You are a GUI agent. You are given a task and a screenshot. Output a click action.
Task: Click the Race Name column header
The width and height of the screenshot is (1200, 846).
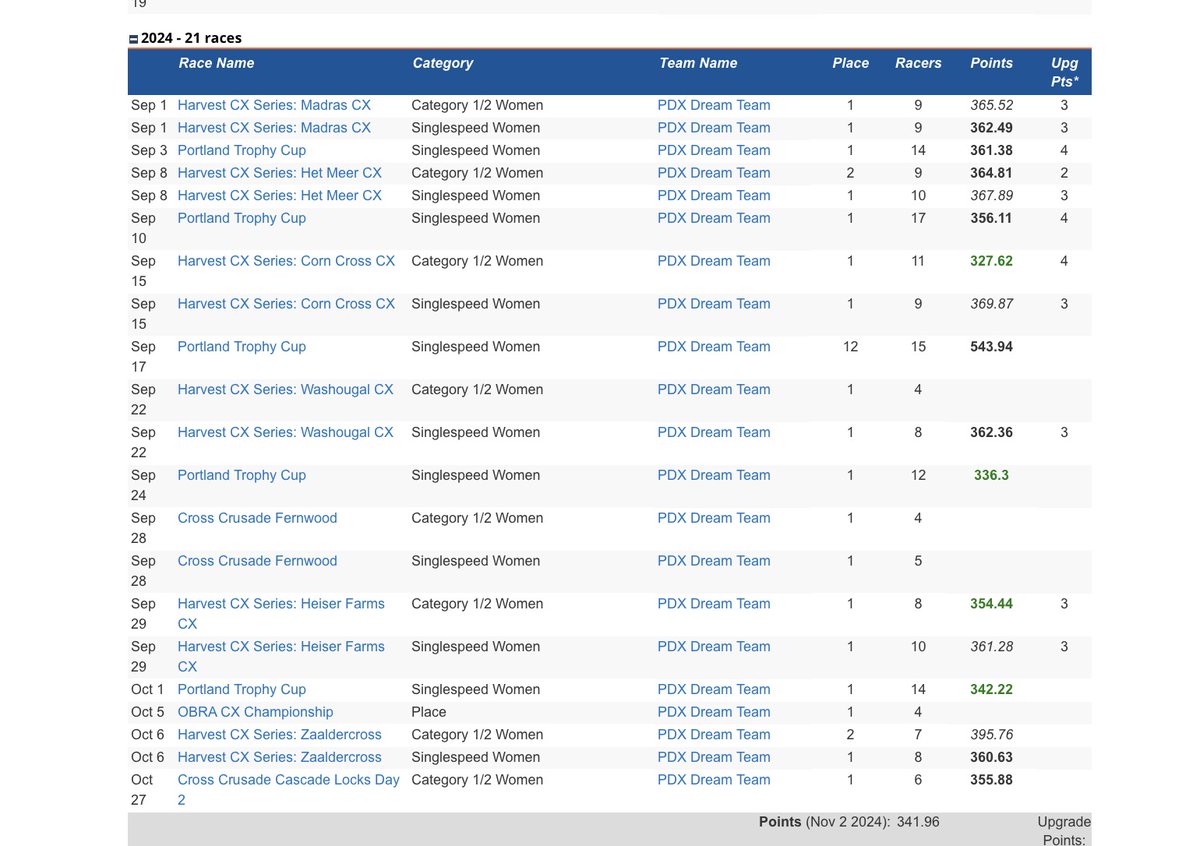[x=216, y=63]
